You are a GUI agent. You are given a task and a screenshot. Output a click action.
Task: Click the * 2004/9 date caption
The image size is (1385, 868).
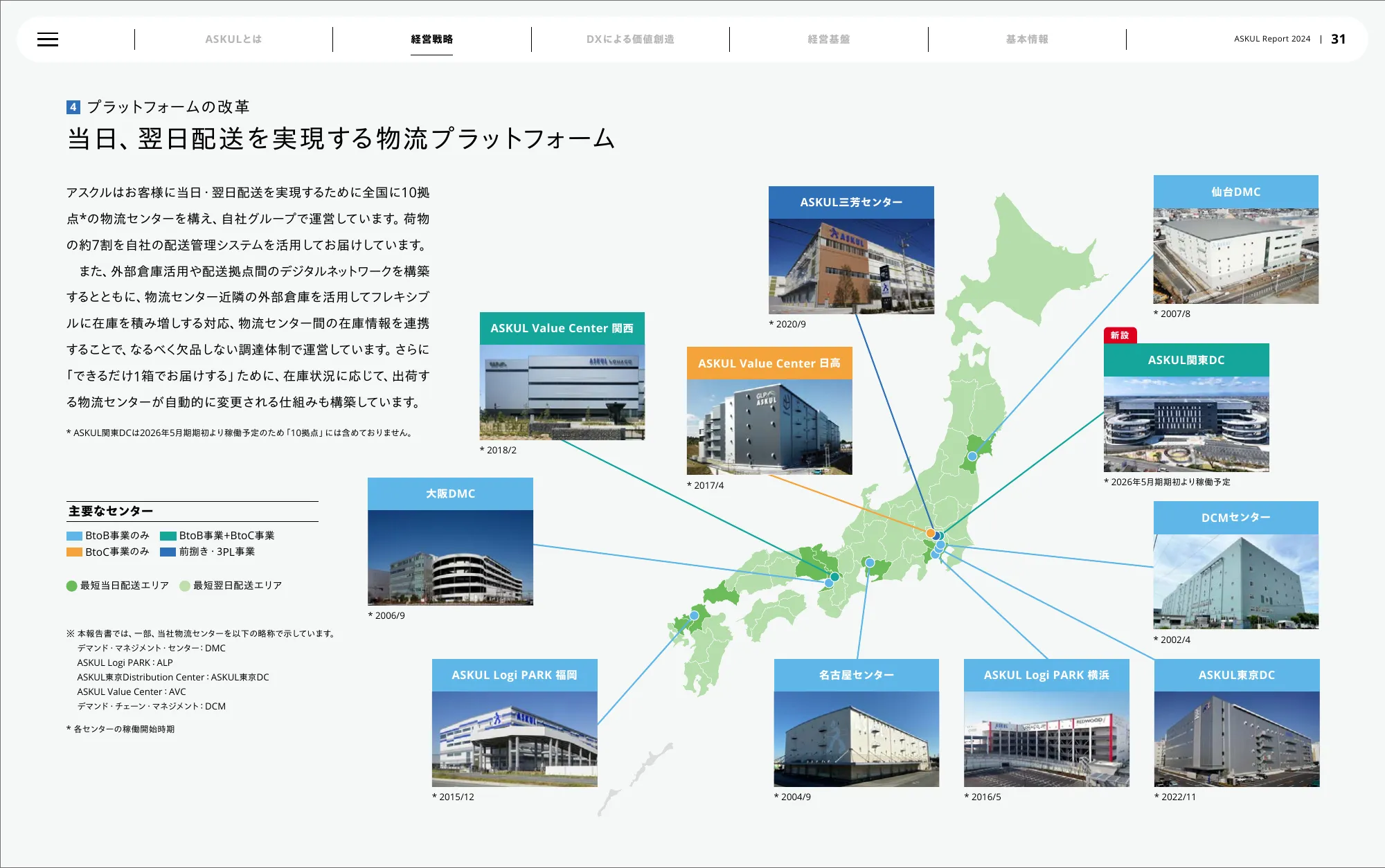(x=792, y=797)
